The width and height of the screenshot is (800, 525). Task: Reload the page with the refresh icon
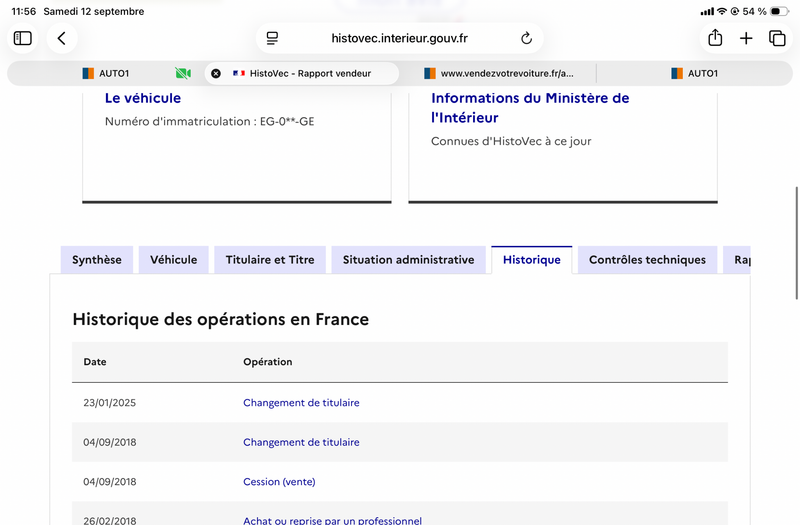click(x=527, y=38)
